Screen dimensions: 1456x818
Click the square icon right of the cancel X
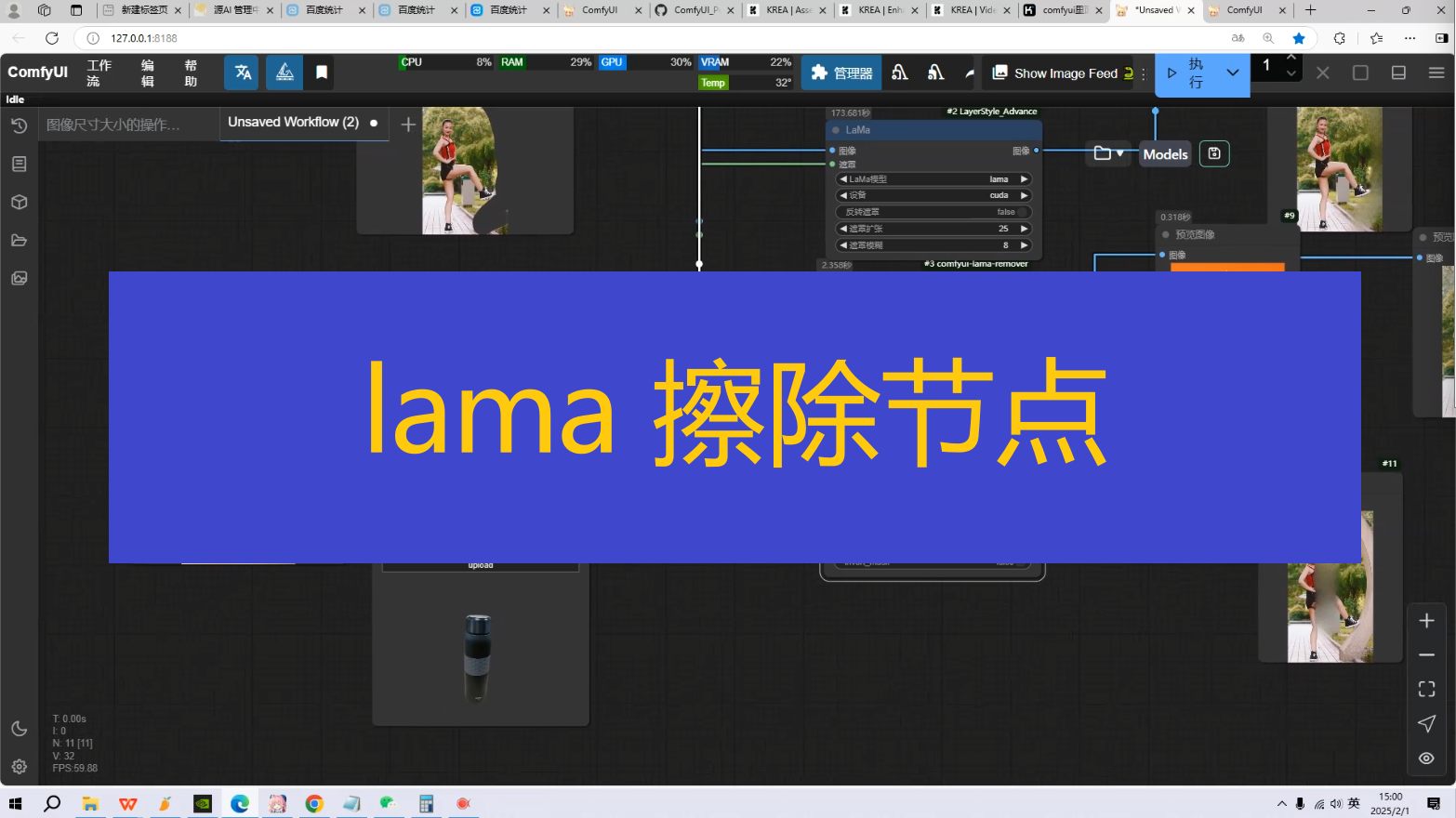pyautogui.click(x=1360, y=73)
